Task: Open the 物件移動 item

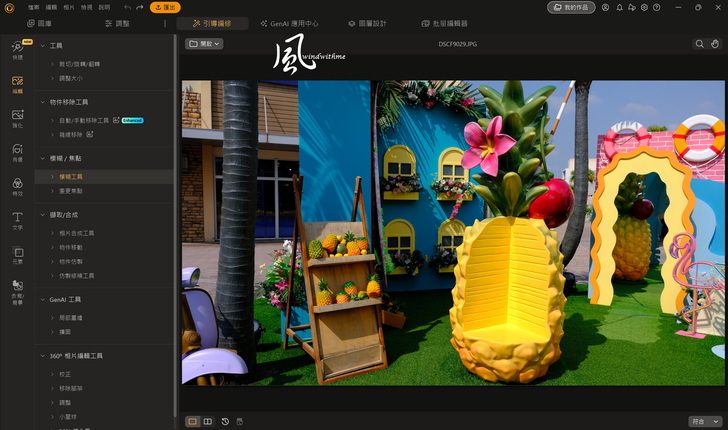Action: click(x=71, y=248)
